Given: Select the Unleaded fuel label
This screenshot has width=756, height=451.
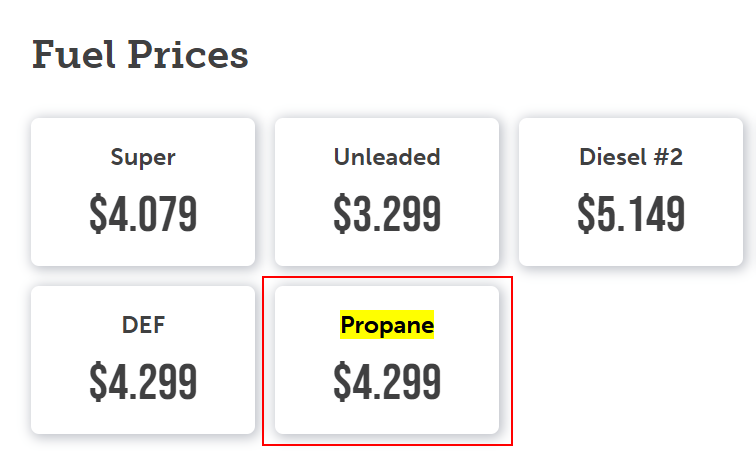Looking at the screenshot, I should (387, 157).
